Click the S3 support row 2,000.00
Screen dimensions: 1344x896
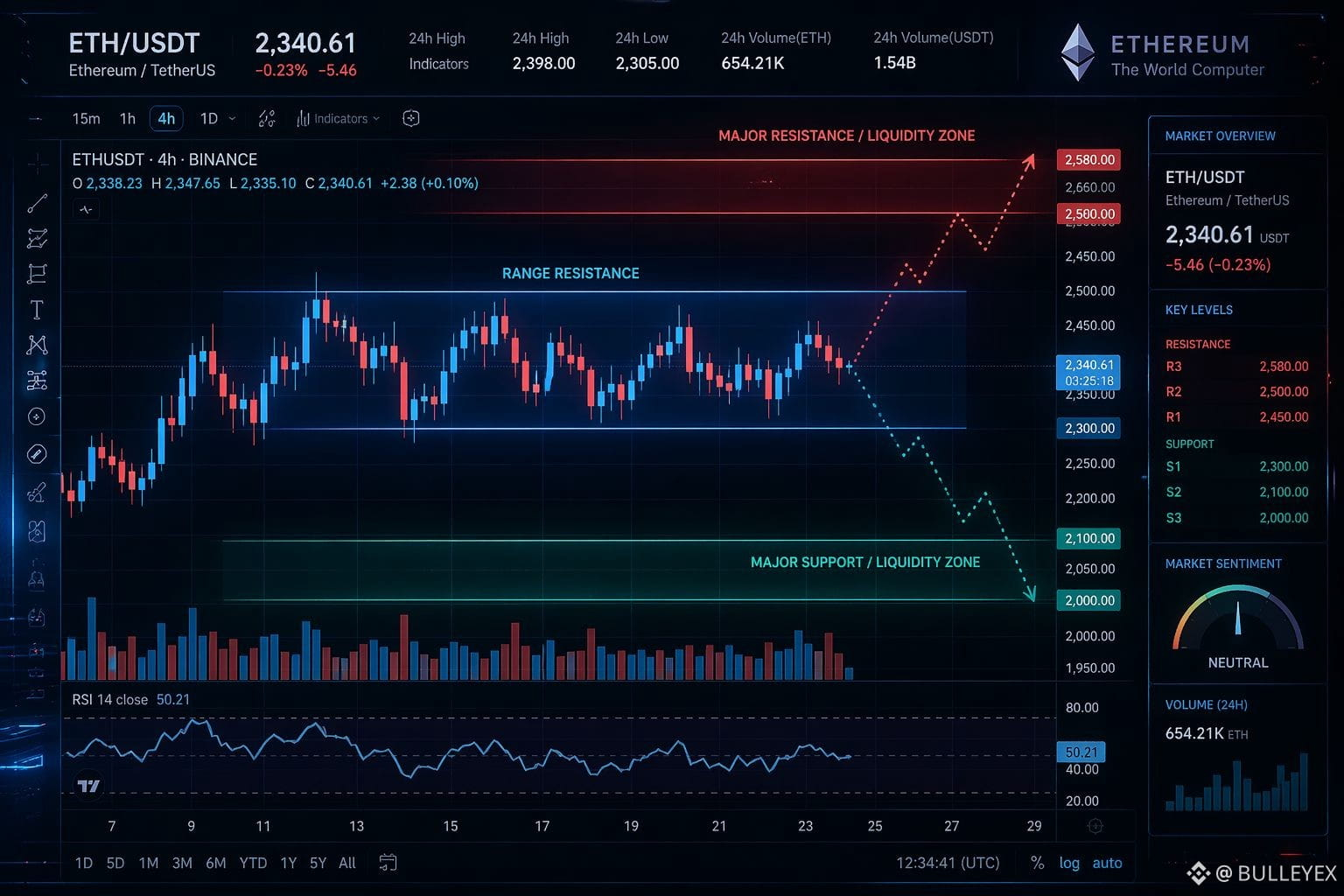tap(1237, 517)
